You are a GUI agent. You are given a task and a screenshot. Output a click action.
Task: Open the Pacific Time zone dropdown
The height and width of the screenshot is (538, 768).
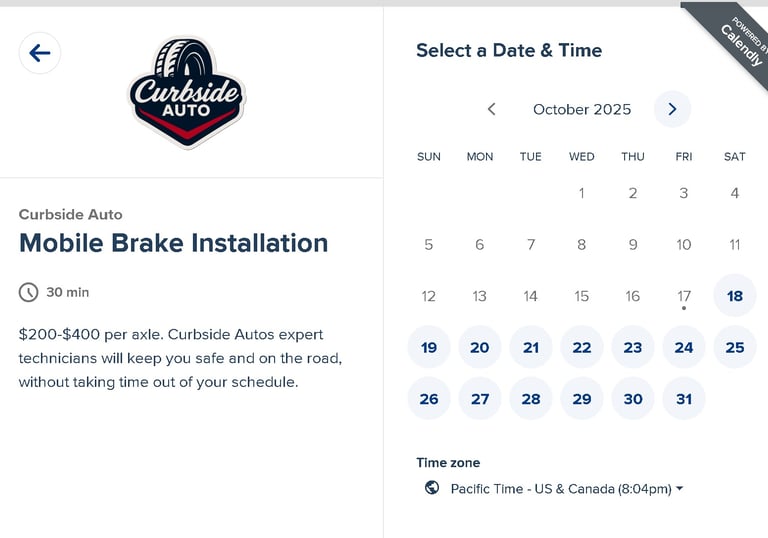click(x=560, y=489)
